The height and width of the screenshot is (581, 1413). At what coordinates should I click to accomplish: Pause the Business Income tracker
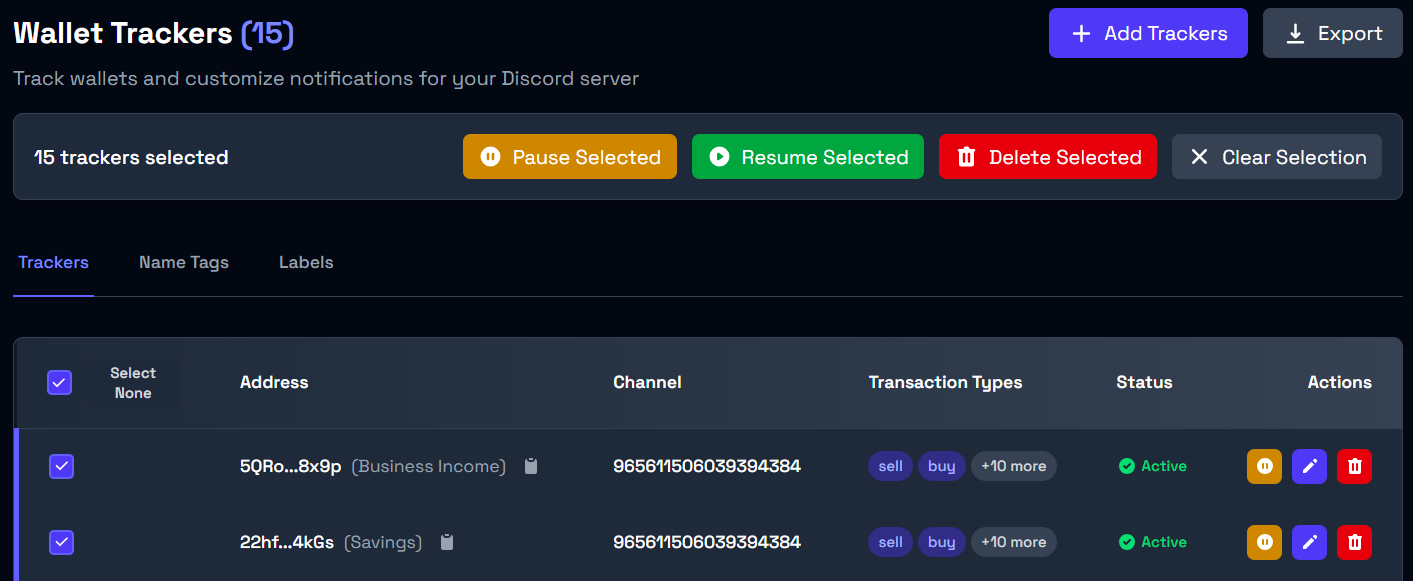point(1264,466)
